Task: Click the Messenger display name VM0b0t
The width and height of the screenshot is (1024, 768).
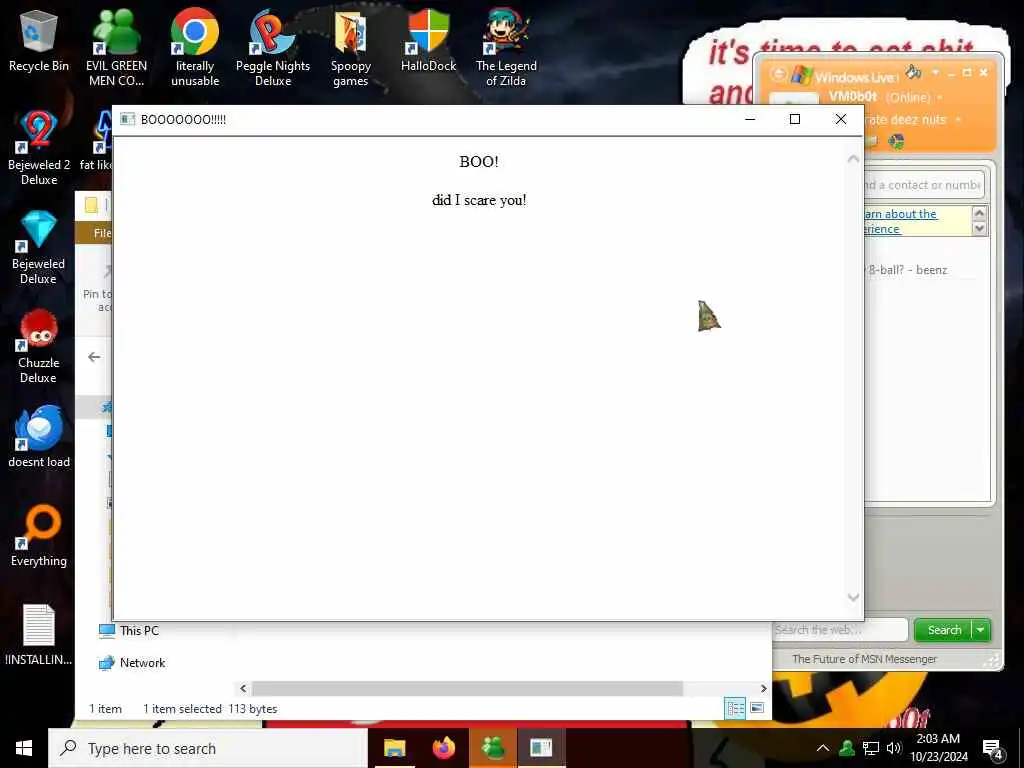Action: [853, 97]
